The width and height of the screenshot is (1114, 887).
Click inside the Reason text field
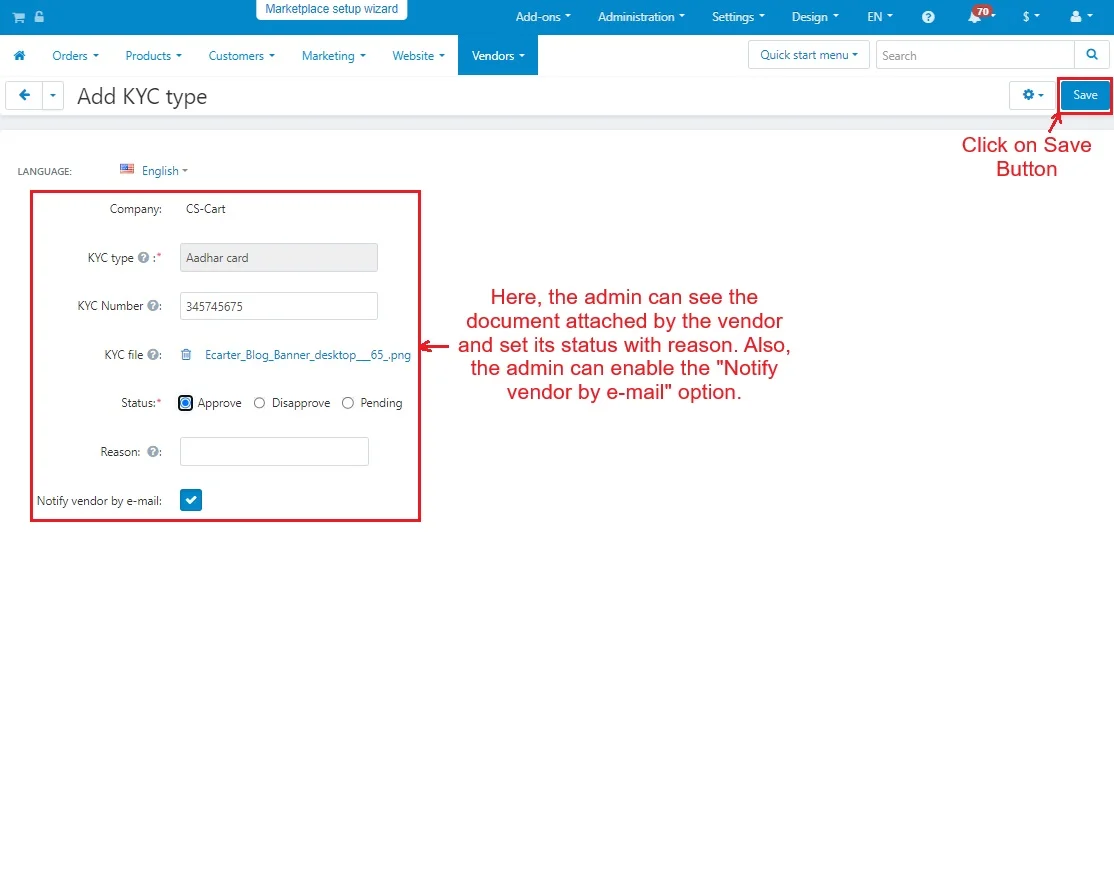point(274,452)
